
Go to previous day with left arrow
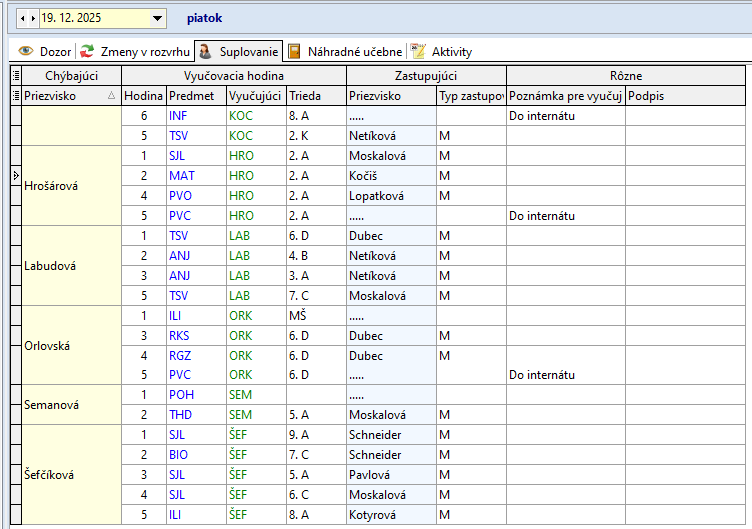point(23,18)
